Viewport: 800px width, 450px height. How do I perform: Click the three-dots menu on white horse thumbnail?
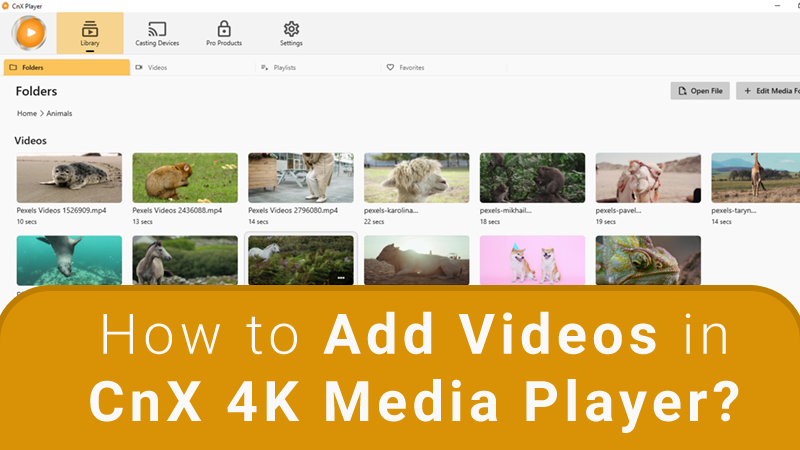point(341,278)
